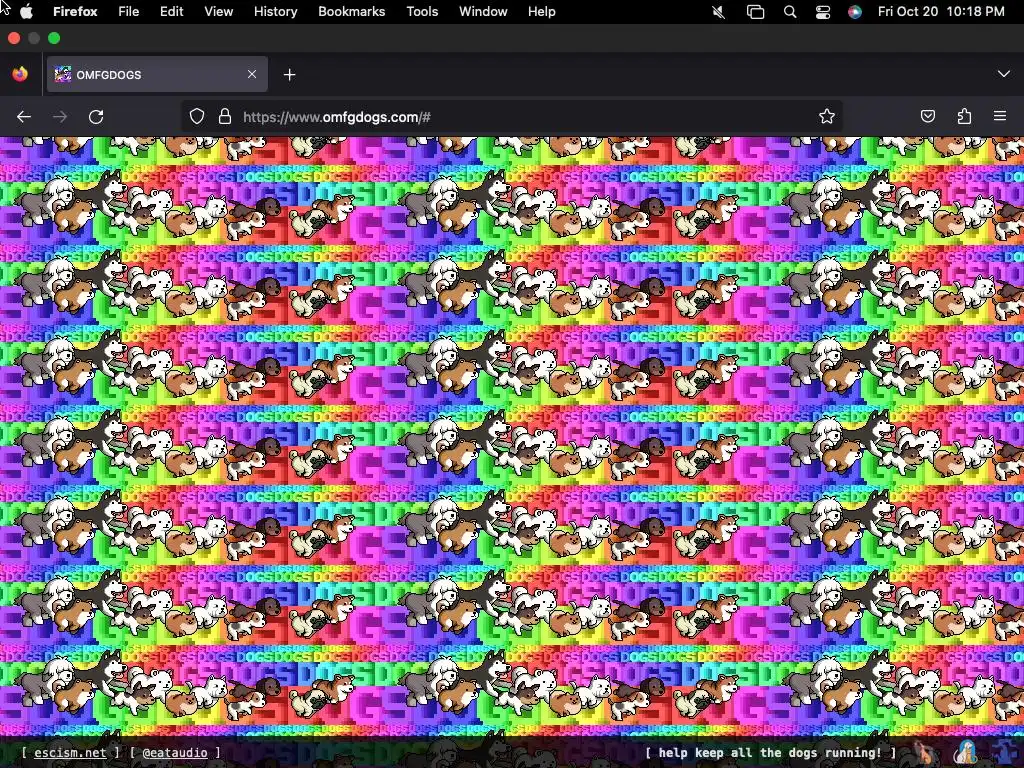Open the History menu
1024x768 pixels.
tap(275, 12)
